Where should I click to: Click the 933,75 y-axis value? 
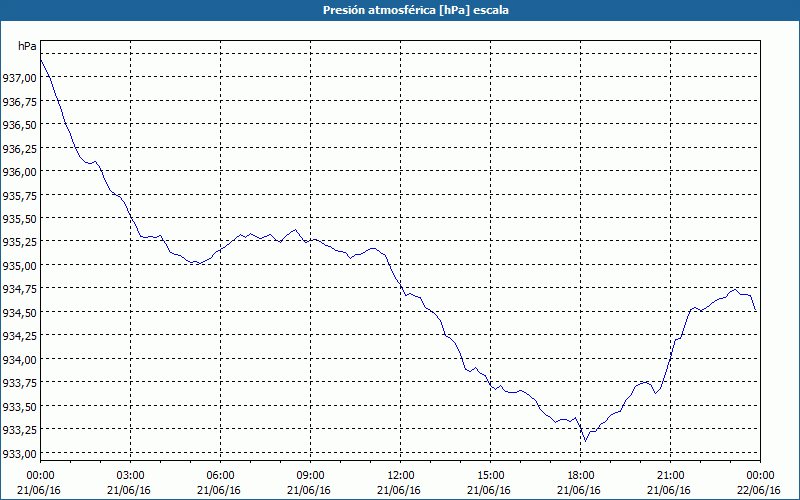(19, 383)
